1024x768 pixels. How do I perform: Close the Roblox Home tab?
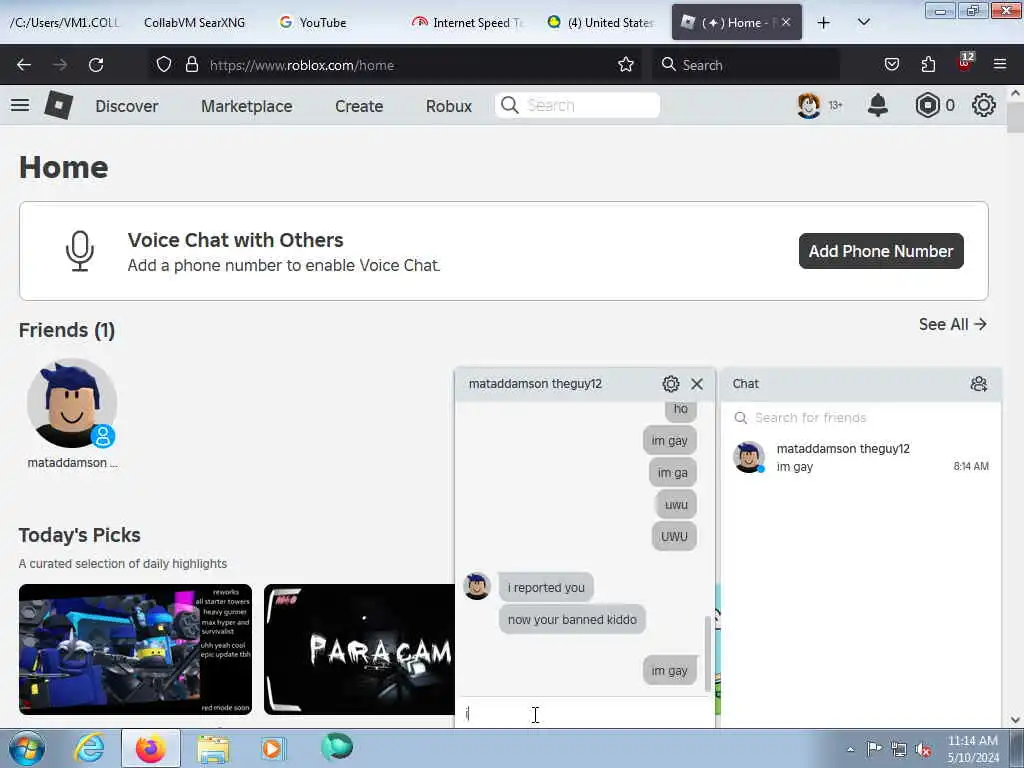pos(786,22)
